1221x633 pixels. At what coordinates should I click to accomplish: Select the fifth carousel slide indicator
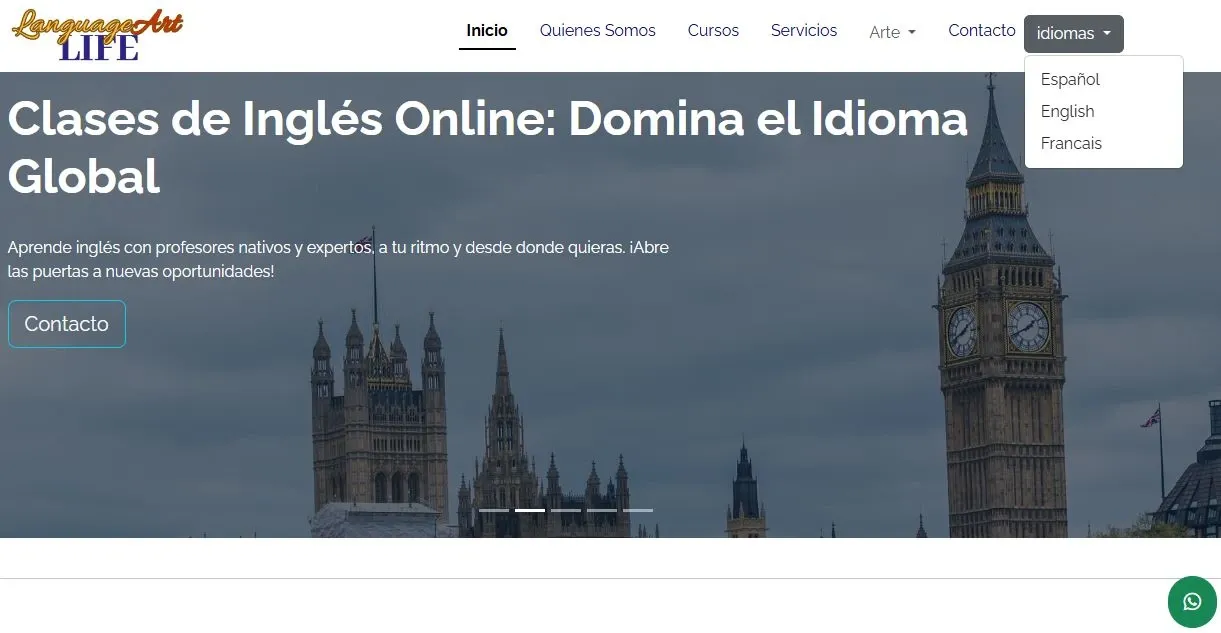click(638, 510)
